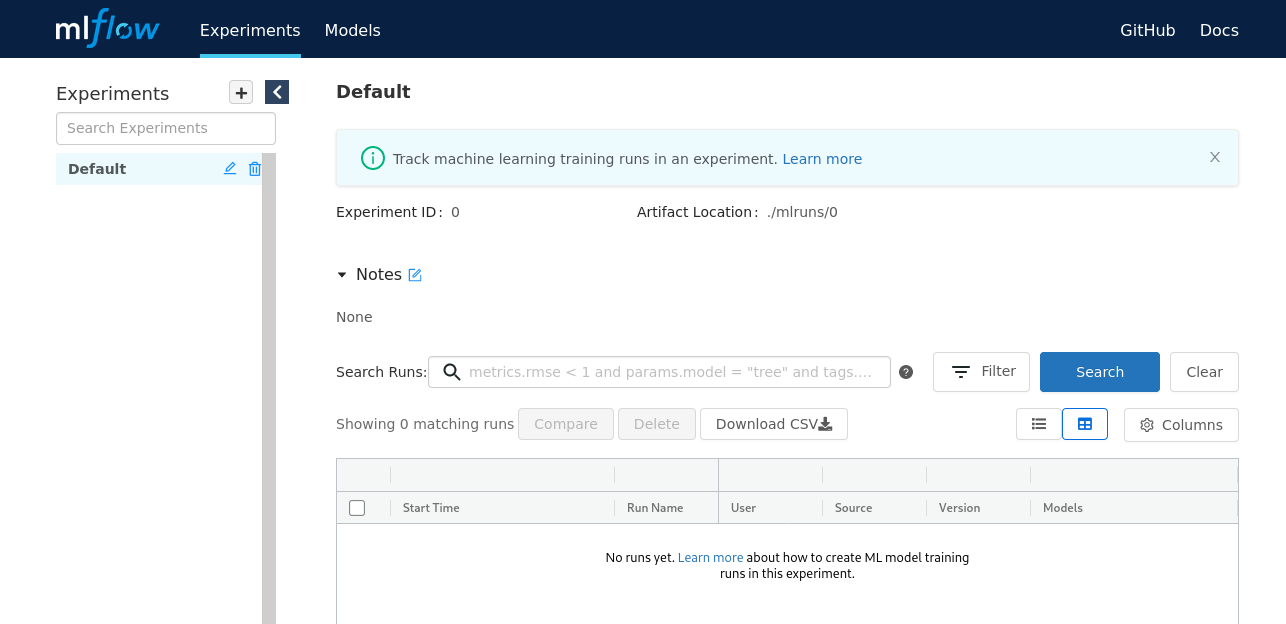Open the Experiments tab
The image size is (1286, 624).
[250, 30]
